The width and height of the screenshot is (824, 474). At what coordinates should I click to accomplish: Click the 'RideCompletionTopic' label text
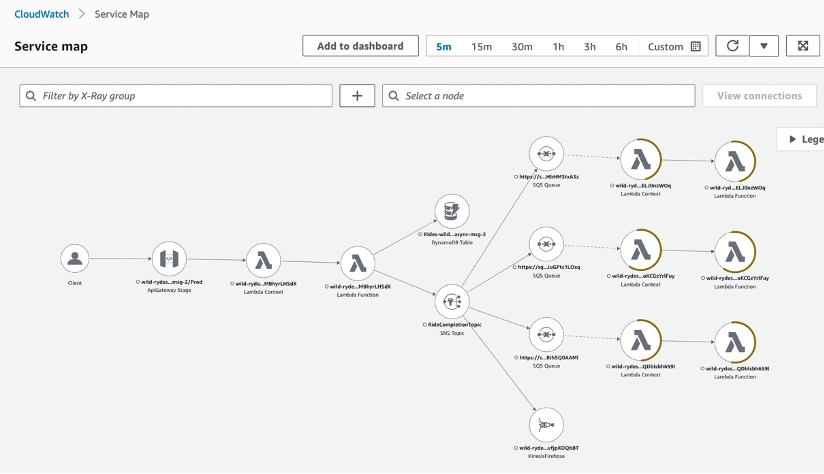pyautogui.click(x=455, y=325)
